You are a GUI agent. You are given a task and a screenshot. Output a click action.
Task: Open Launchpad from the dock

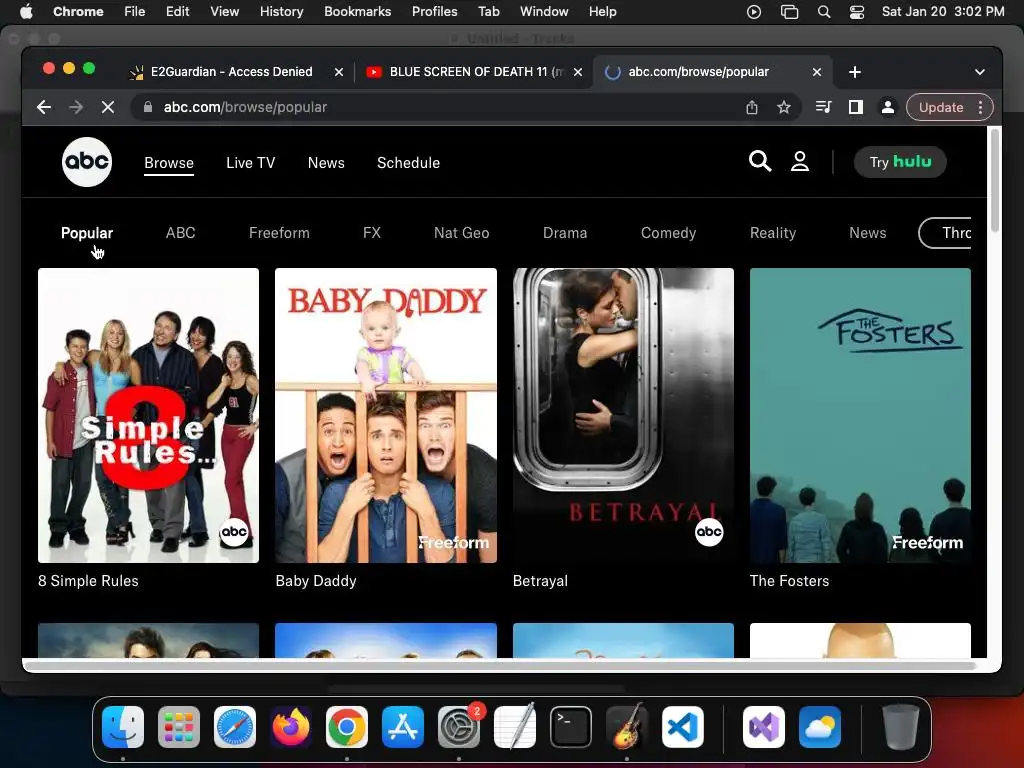[x=179, y=727]
